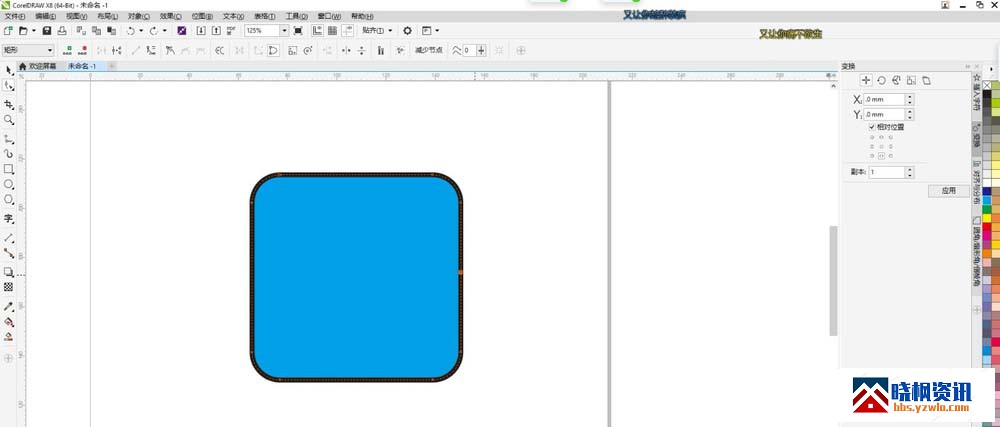Pick the black swatch in the color palette
The height and width of the screenshot is (427, 1000).
click(x=987, y=94)
